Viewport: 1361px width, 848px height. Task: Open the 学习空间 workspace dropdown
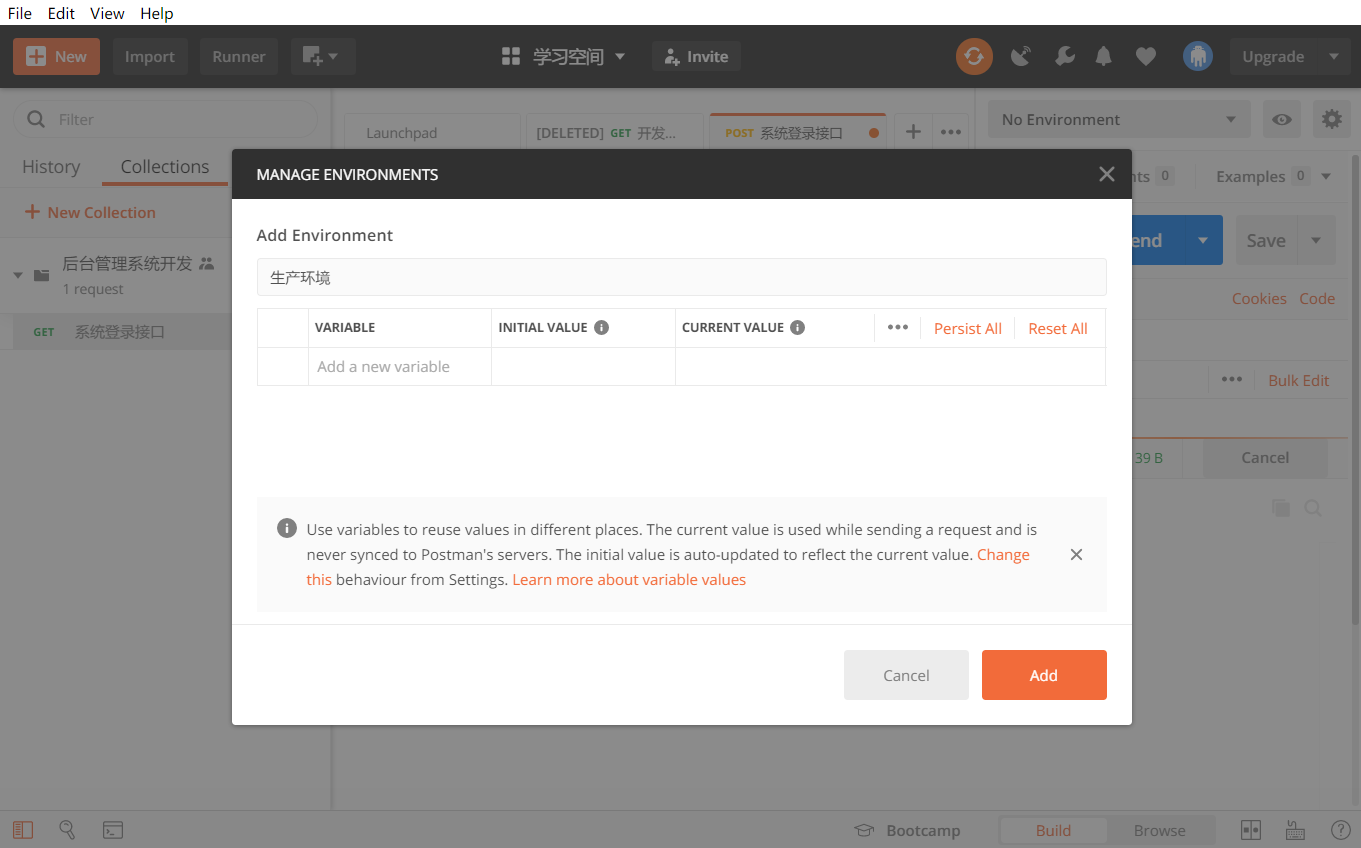(x=564, y=57)
